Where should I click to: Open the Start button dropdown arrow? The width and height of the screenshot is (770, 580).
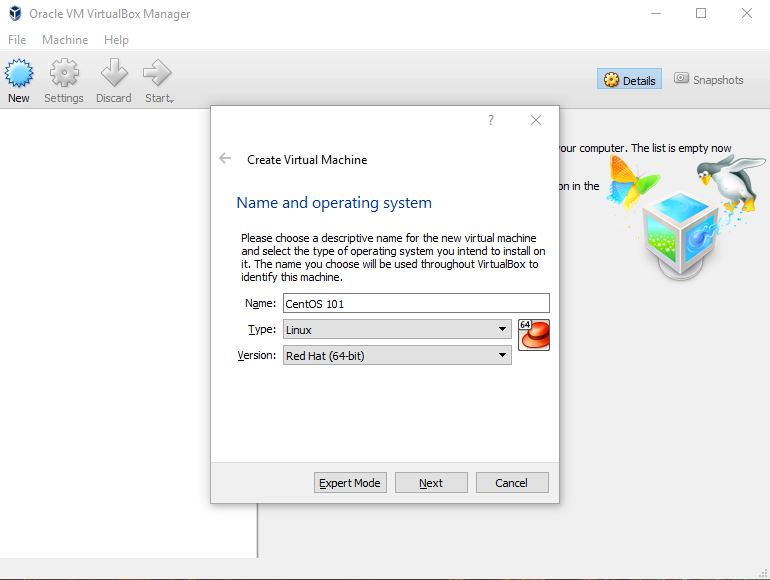[172, 101]
